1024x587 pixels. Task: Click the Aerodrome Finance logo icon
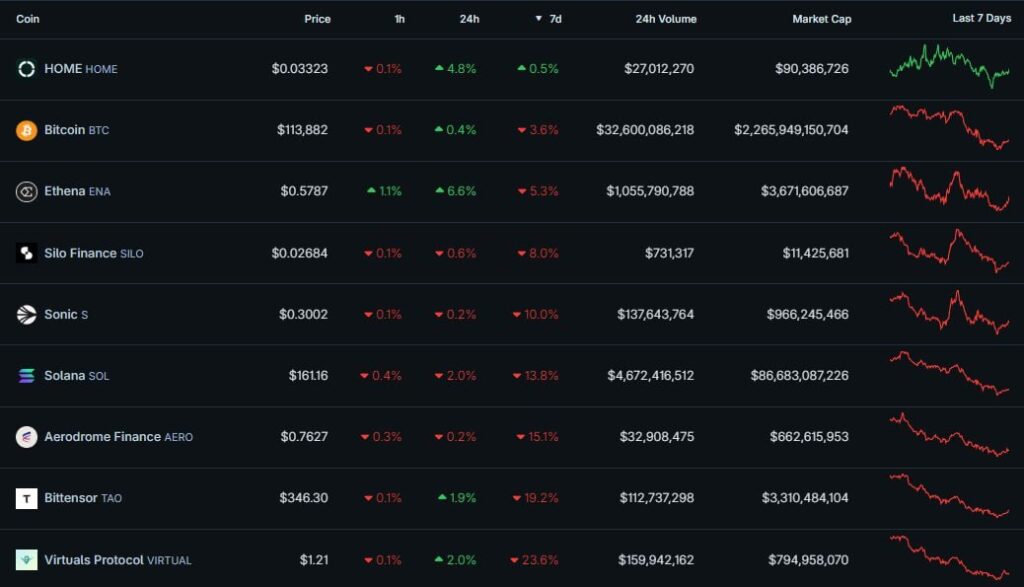pyautogui.click(x=28, y=437)
